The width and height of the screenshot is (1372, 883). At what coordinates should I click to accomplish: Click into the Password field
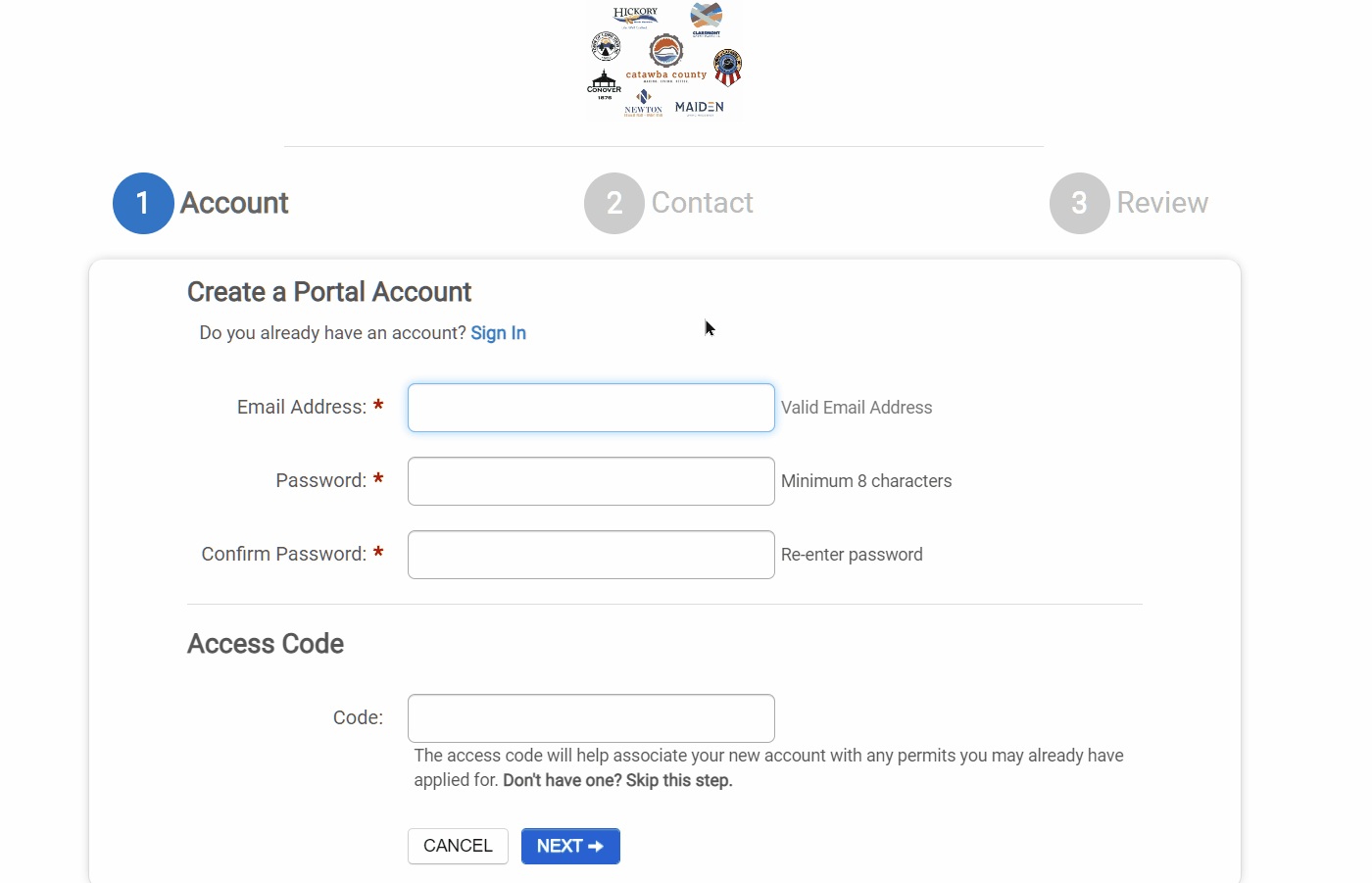[591, 481]
